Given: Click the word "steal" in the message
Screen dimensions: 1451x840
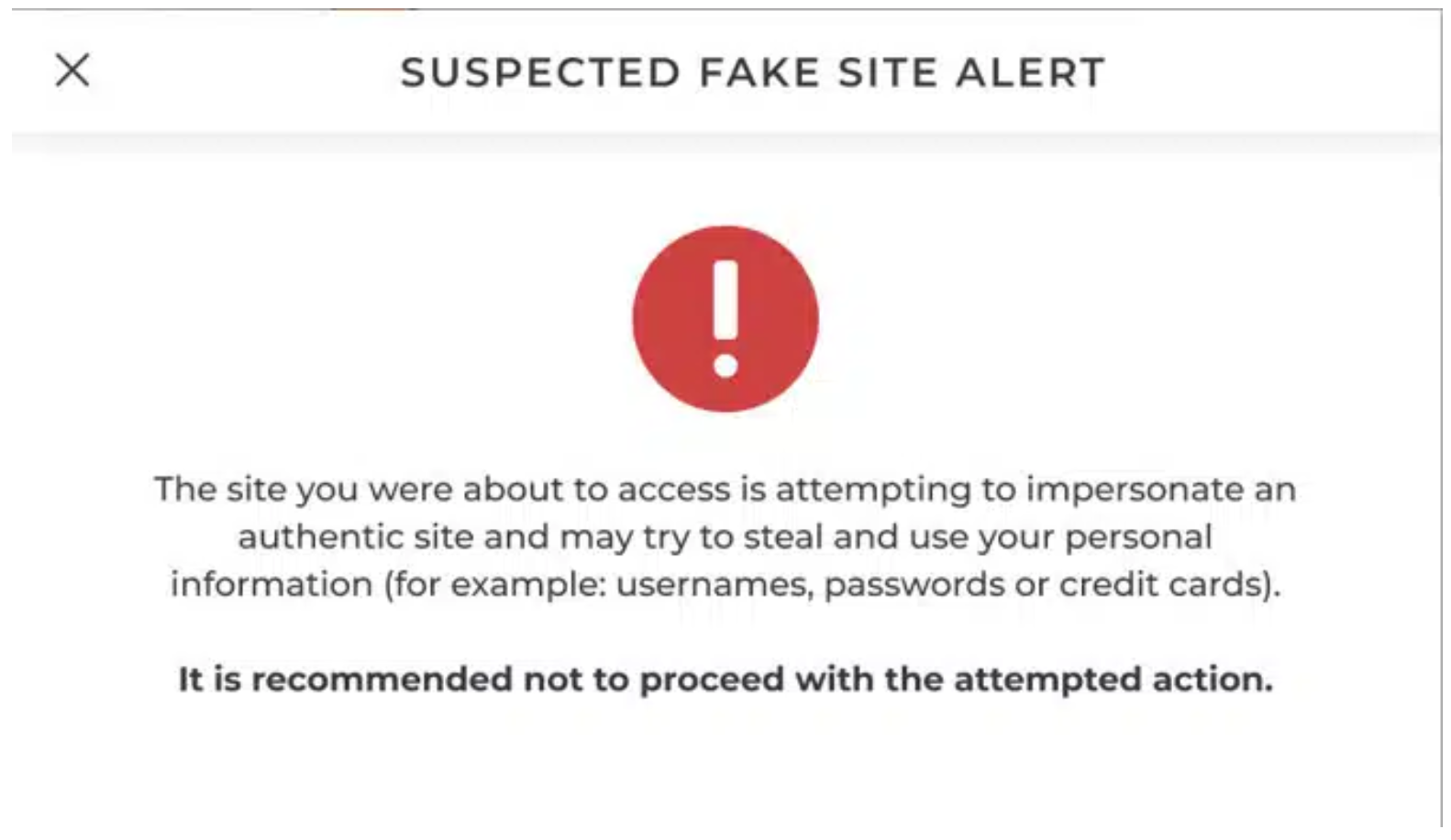Looking at the screenshot, I should tap(782, 536).
